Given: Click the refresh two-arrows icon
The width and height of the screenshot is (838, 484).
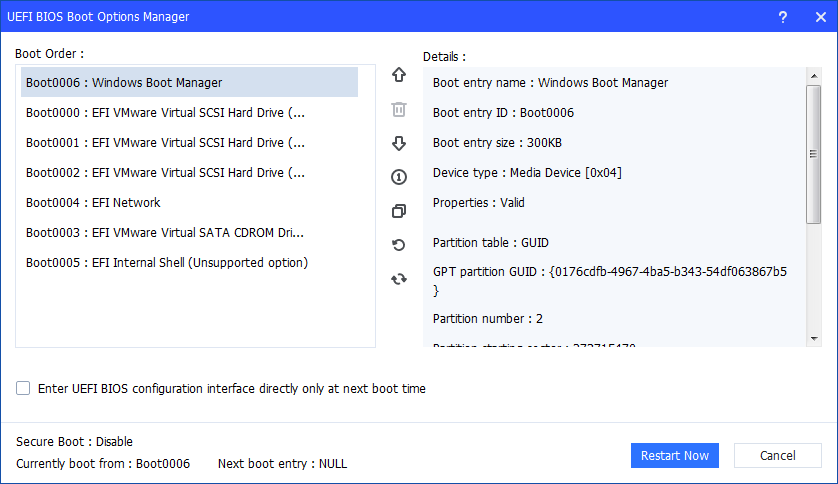Looking at the screenshot, I should pyautogui.click(x=399, y=279).
